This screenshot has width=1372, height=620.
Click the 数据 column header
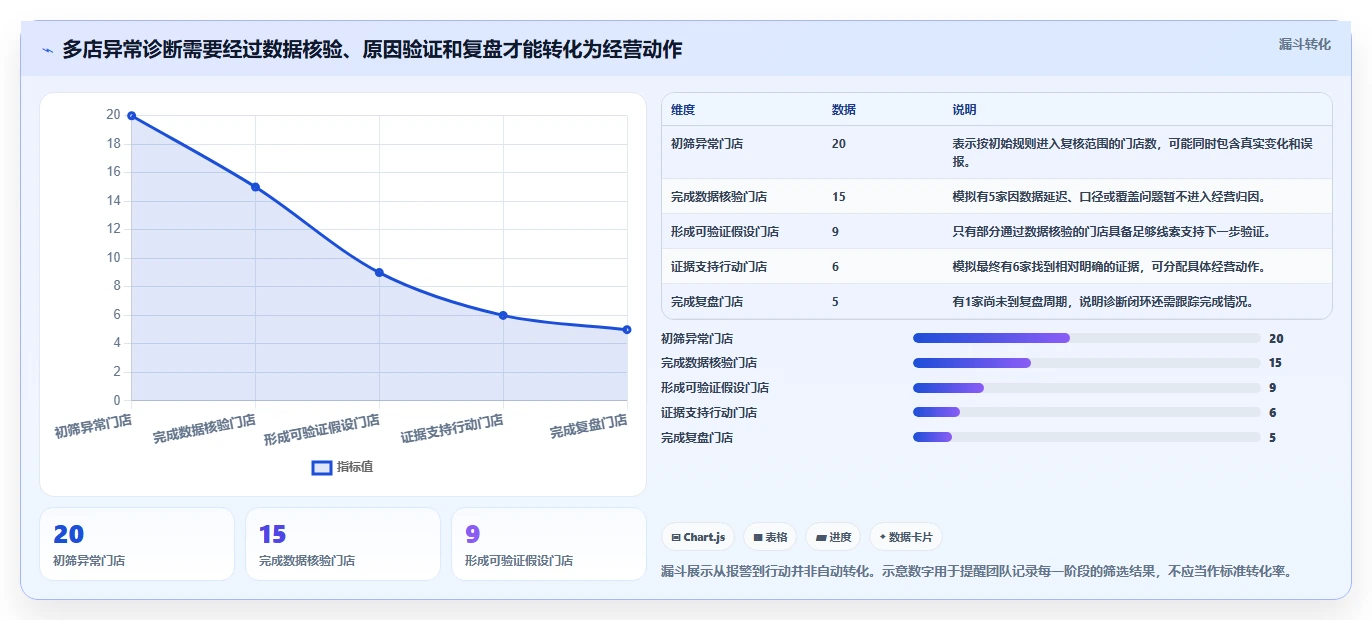(843, 110)
